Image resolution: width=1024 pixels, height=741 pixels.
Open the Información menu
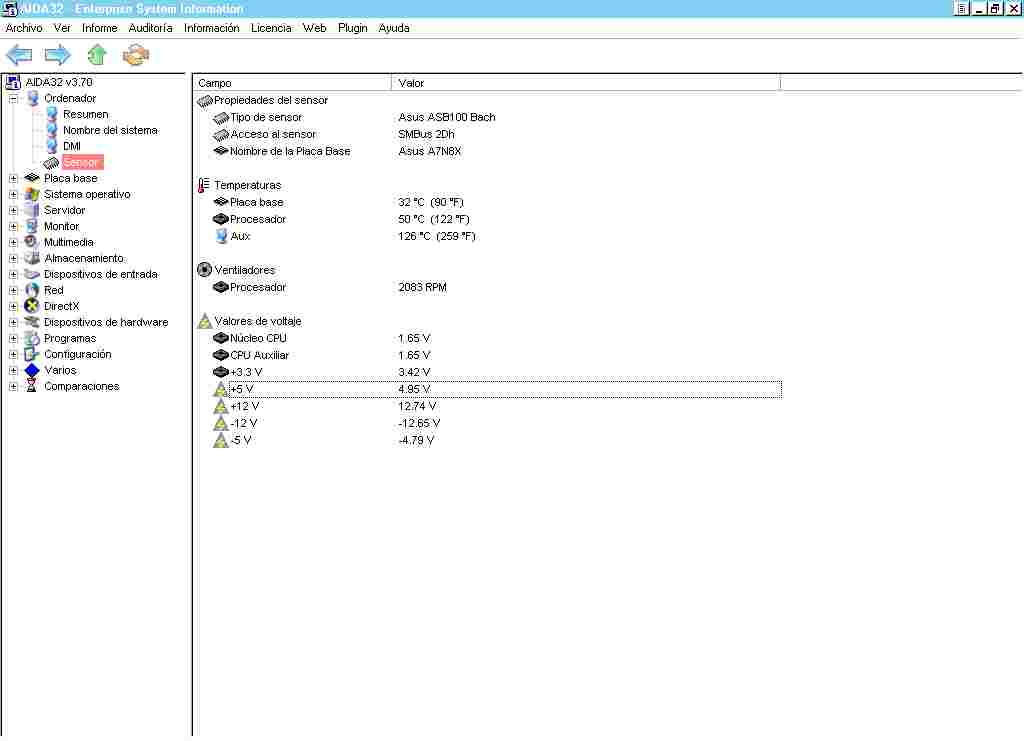[x=212, y=28]
